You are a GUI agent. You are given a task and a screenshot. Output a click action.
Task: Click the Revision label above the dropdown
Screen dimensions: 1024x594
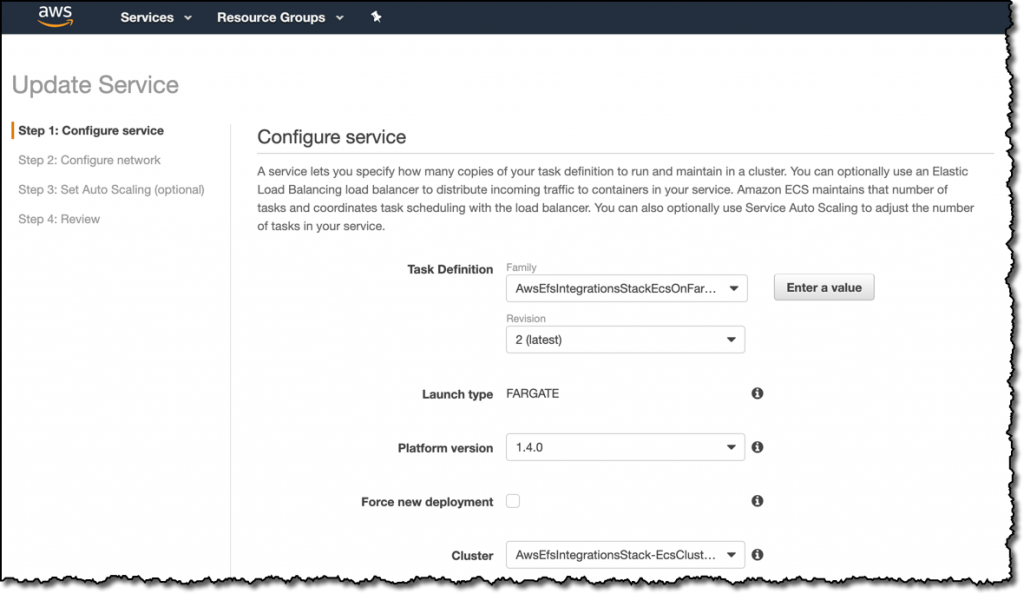526,319
